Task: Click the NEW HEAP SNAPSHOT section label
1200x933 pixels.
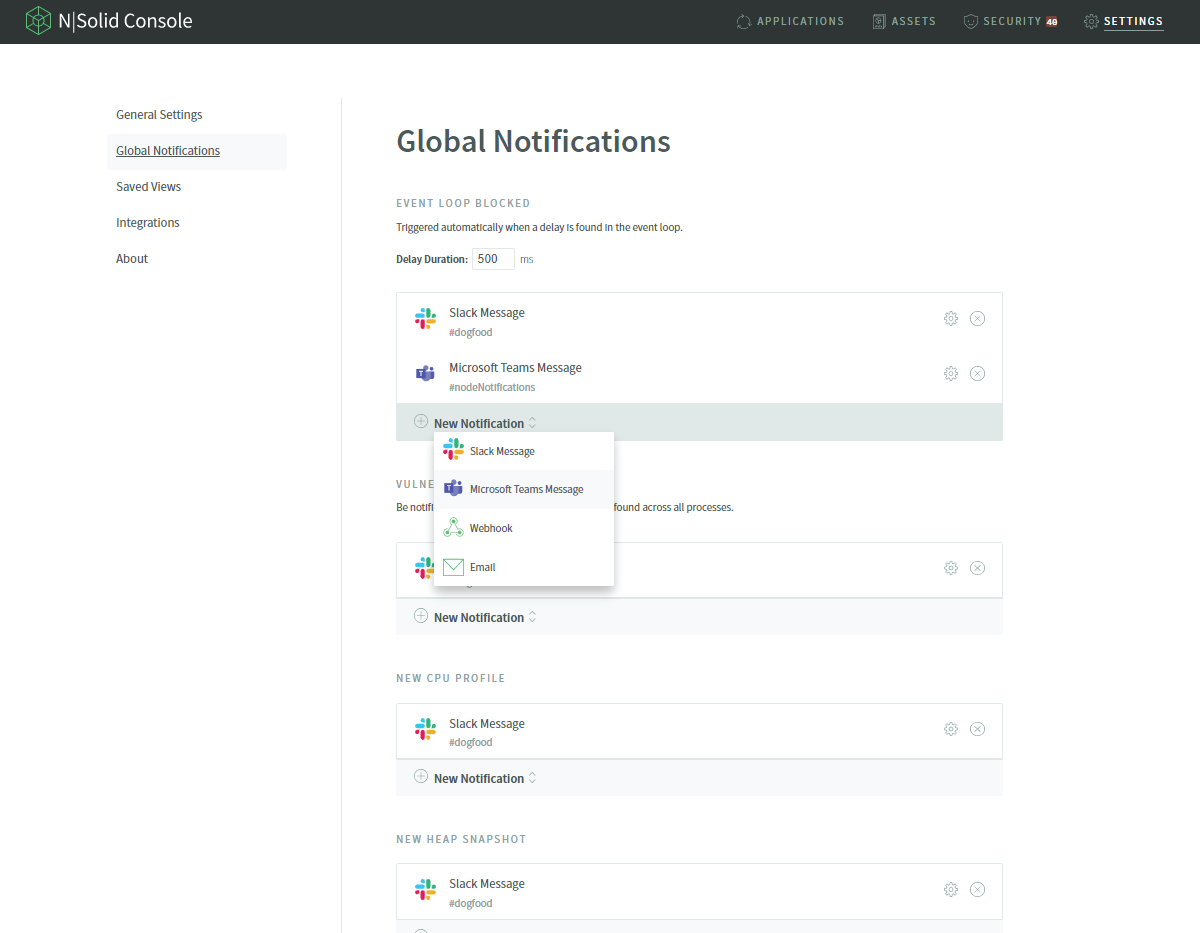Action: click(x=461, y=839)
